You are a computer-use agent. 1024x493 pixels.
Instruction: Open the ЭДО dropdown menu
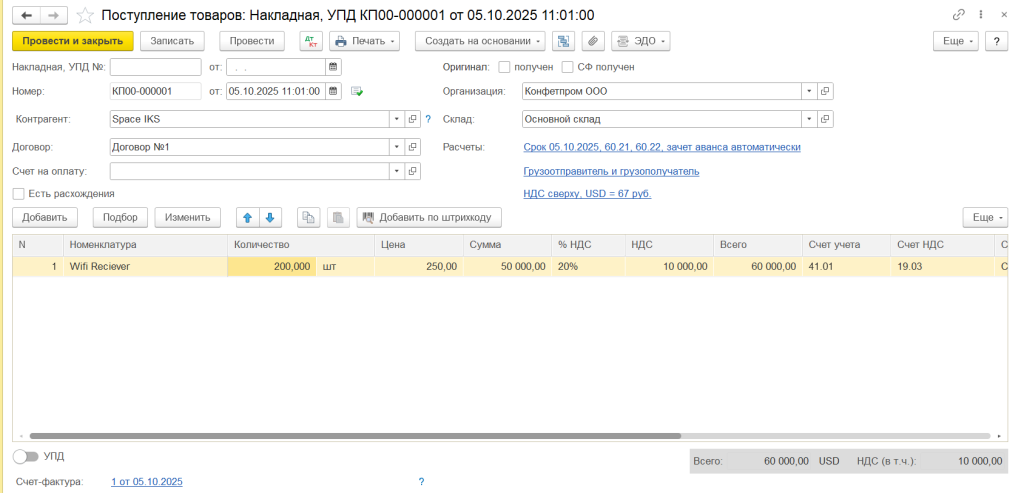(641, 41)
